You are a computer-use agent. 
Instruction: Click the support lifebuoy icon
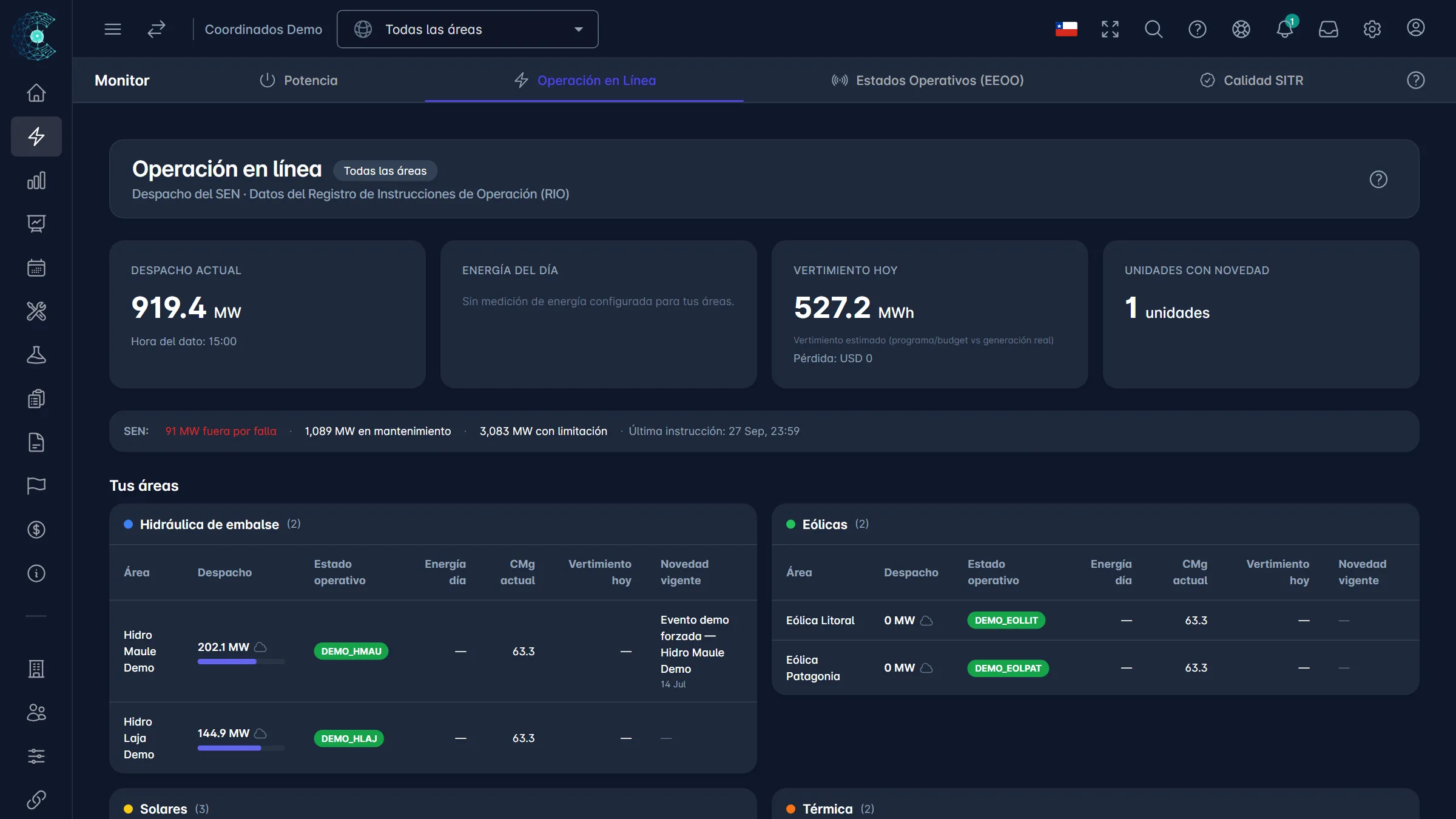tap(1241, 29)
